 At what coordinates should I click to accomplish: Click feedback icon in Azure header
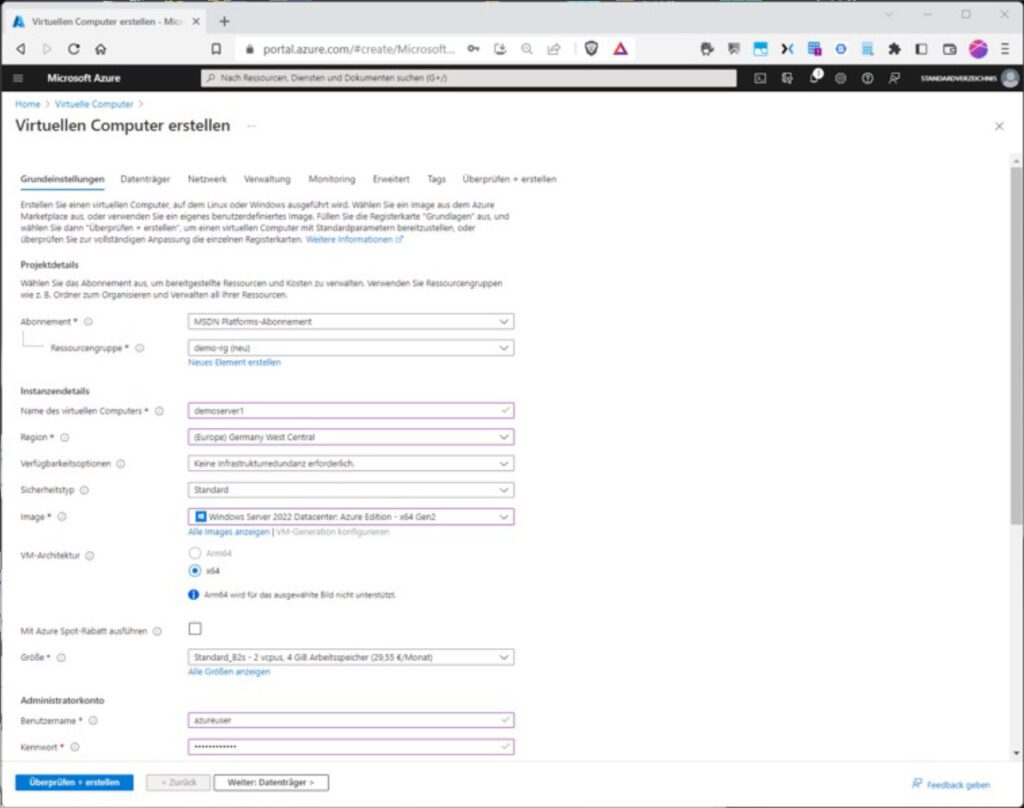point(894,78)
